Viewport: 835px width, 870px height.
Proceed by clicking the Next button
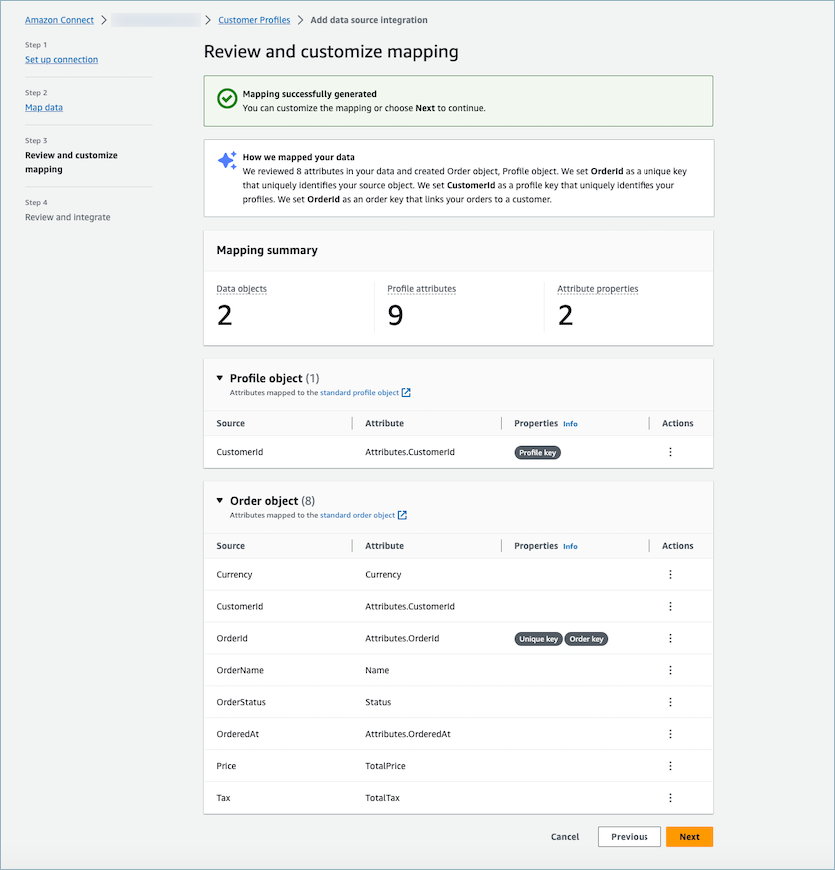689,836
